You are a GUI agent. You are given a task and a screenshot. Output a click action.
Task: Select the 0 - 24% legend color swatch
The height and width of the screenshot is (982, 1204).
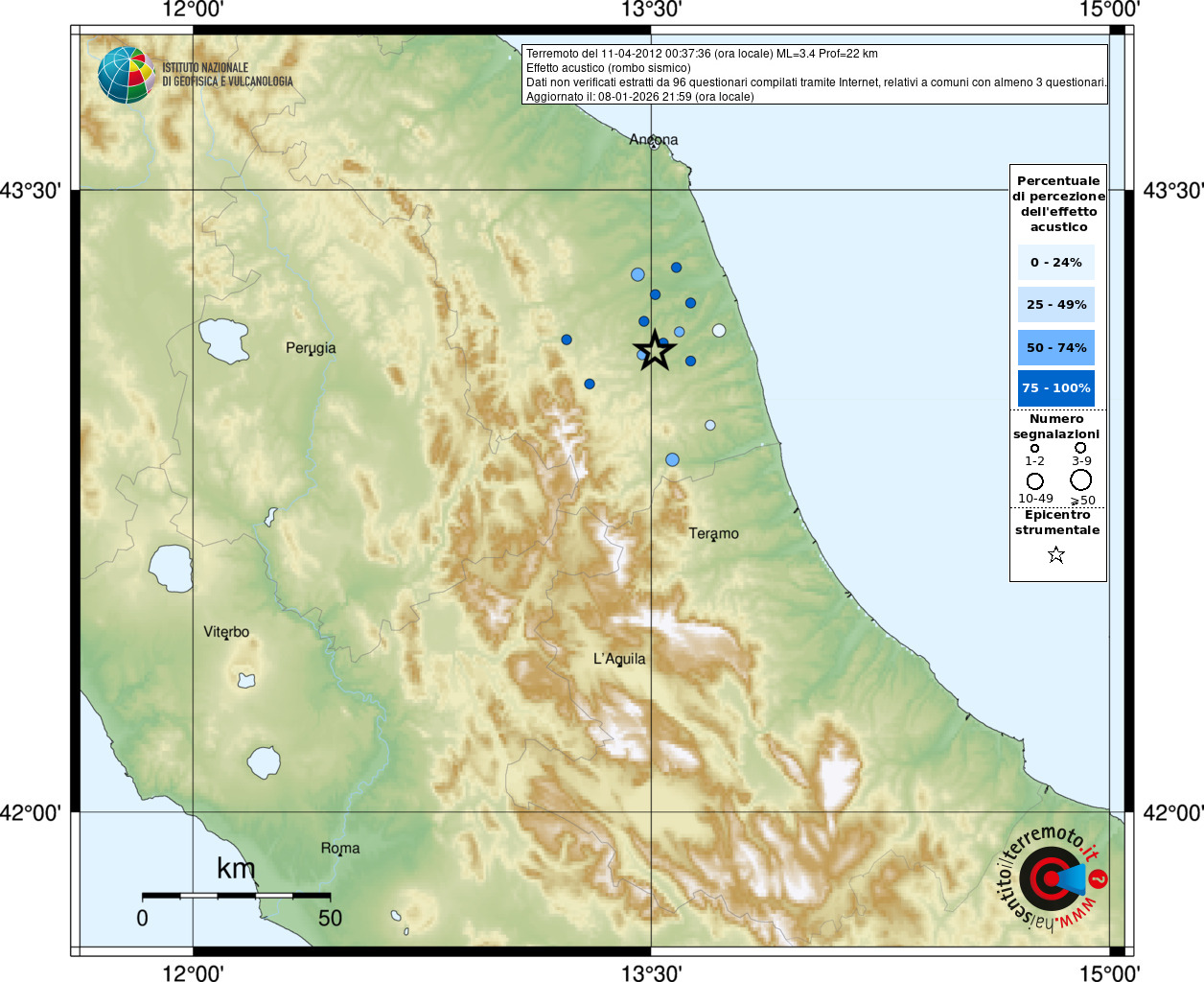click(1056, 262)
